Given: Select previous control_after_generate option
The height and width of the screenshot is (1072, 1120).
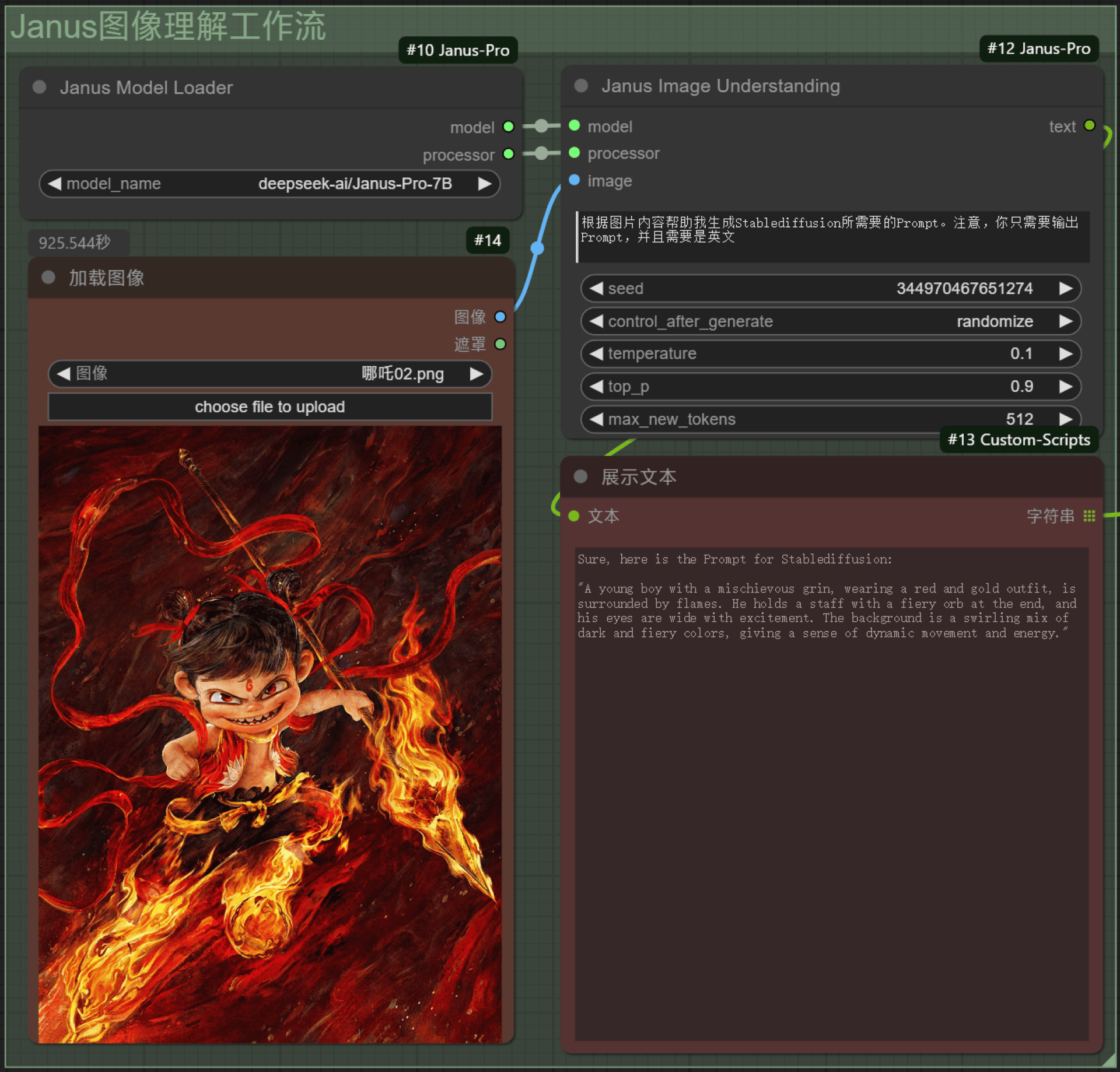Looking at the screenshot, I should 596,321.
